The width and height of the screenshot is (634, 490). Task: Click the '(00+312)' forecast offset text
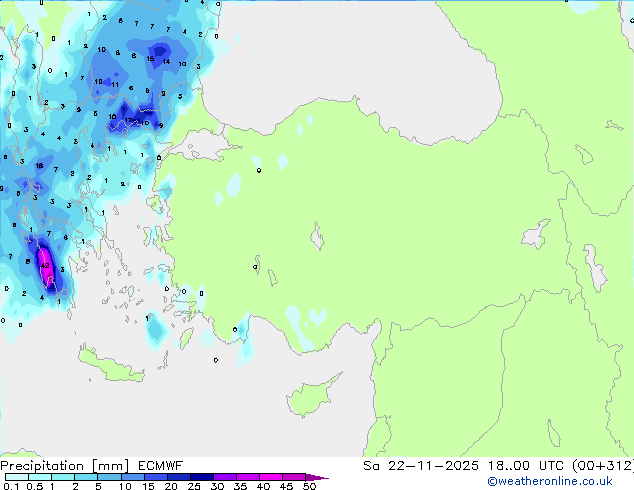click(603, 466)
